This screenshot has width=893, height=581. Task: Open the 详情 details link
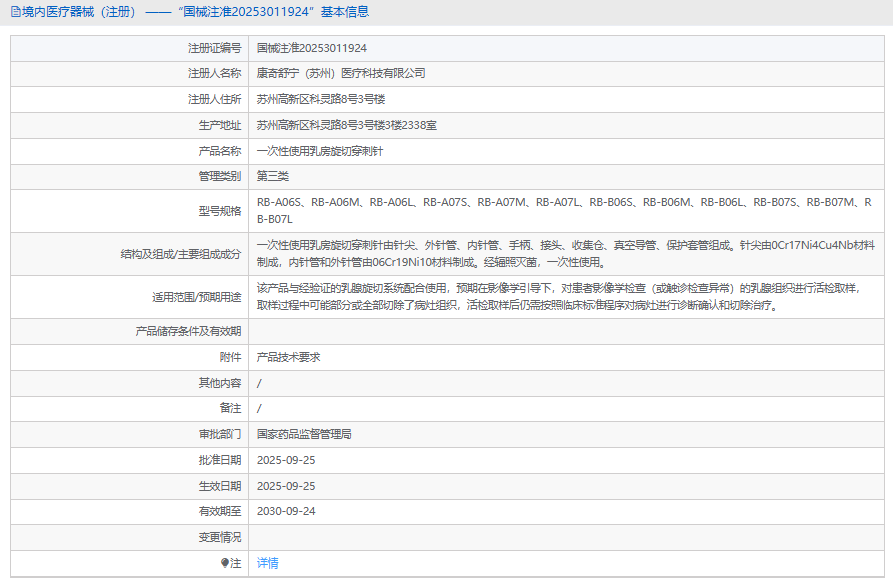[268, 563]
